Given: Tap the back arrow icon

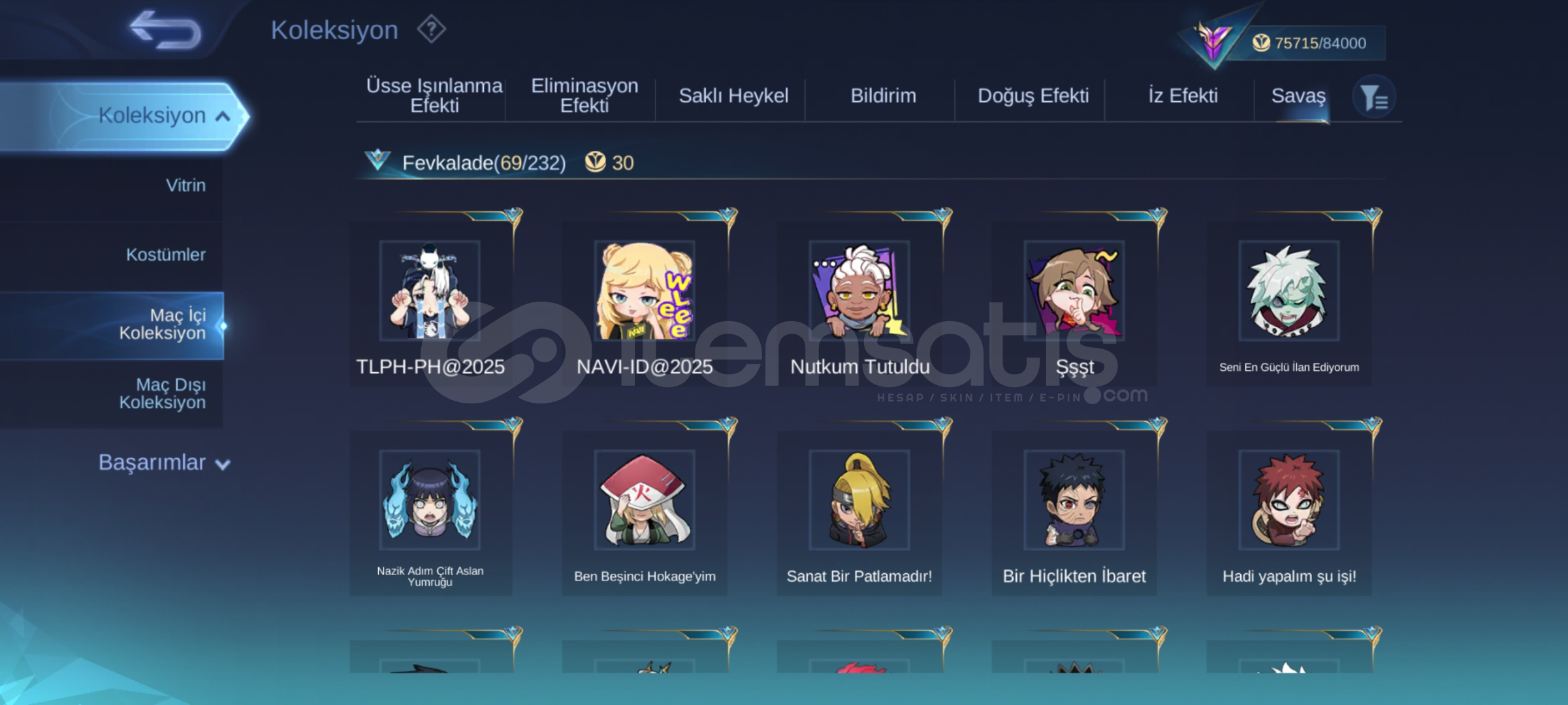Looking at the screenshot, I should click(165, 30).
